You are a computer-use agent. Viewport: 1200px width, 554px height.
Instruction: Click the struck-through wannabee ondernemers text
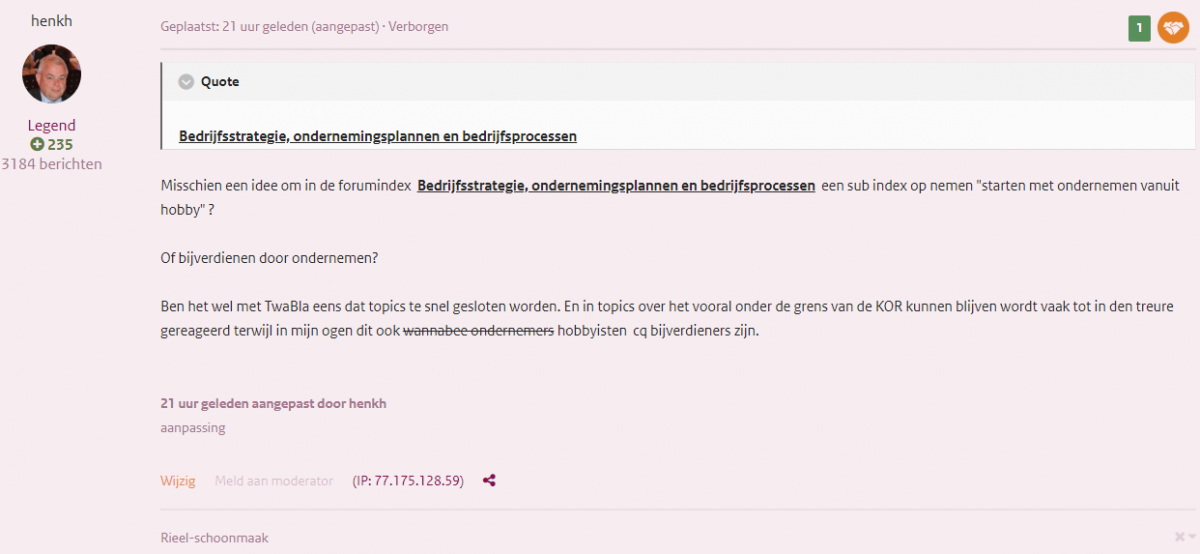coord(478,331)
